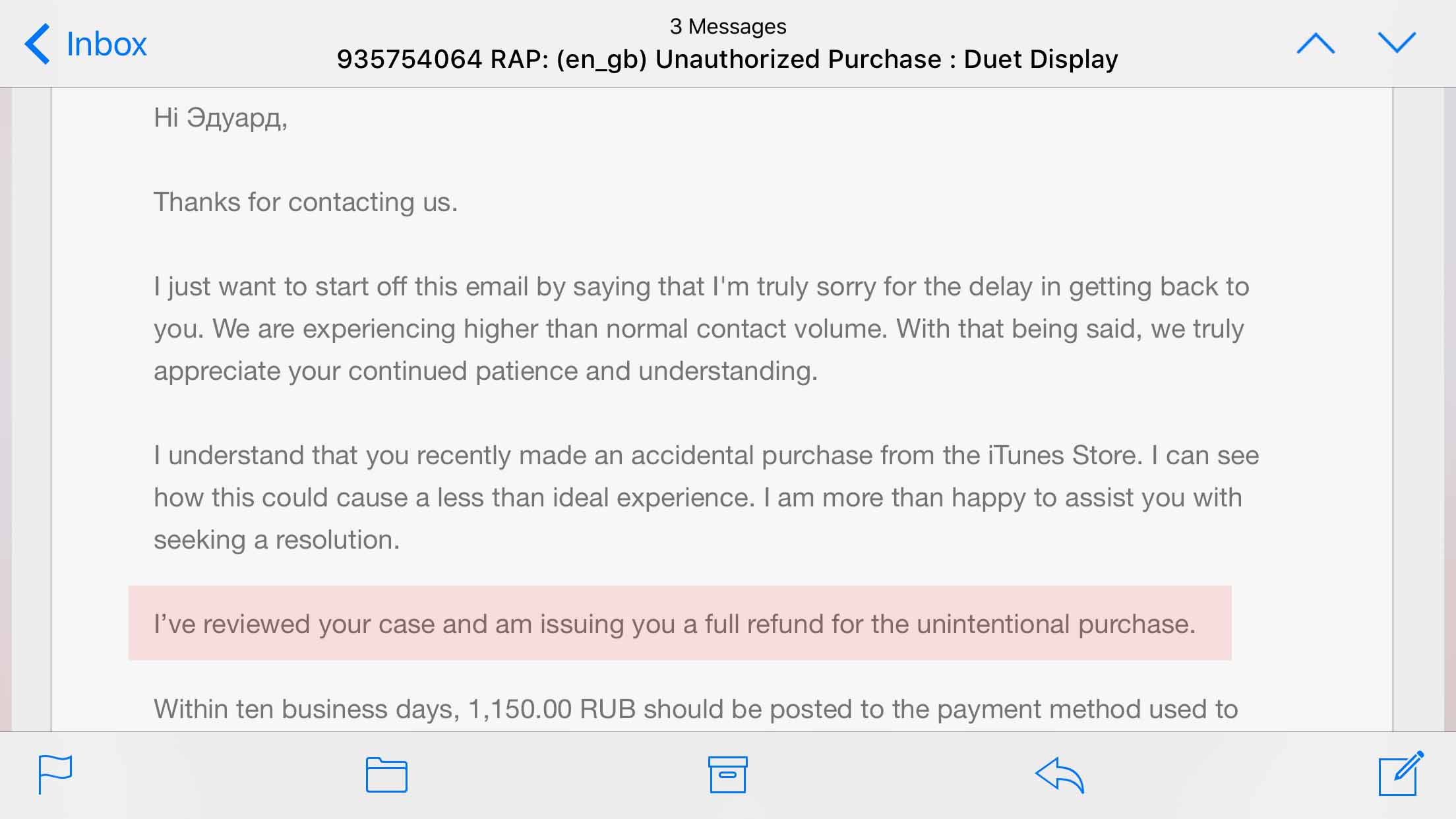Tap the line mentioning iTunes Store
The width and height of the screenshot is (1456, 819).
tap(706, 456)
